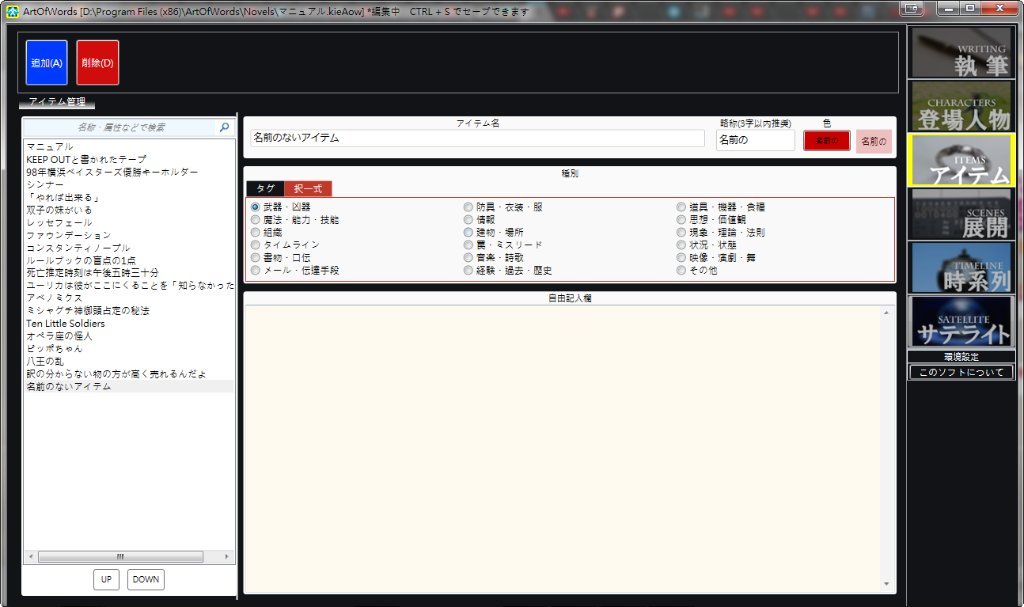The height and width of the screenshot is (607, 1024).
Task: Select 経験・過去・歴史 radio button
Action: 468,270
